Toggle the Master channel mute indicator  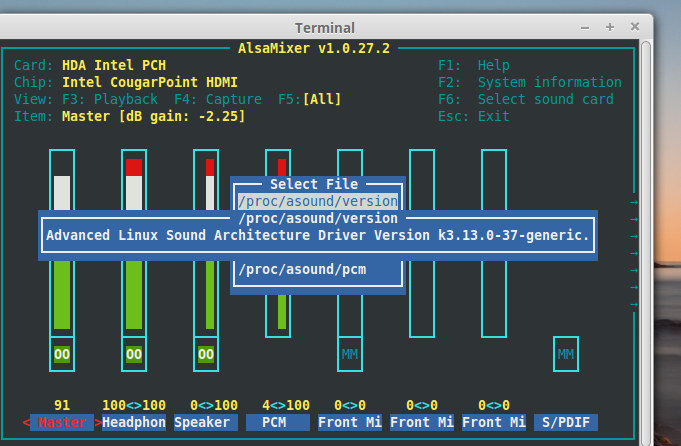(62, 354)
